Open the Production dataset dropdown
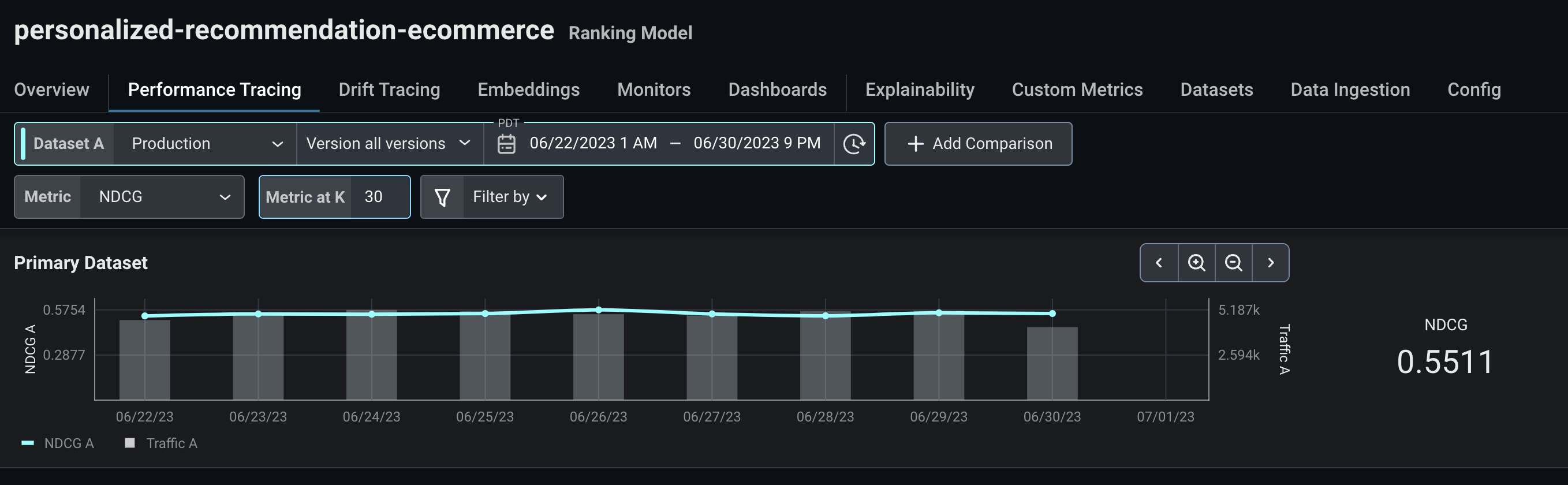1568x485 pixels. 205,144
